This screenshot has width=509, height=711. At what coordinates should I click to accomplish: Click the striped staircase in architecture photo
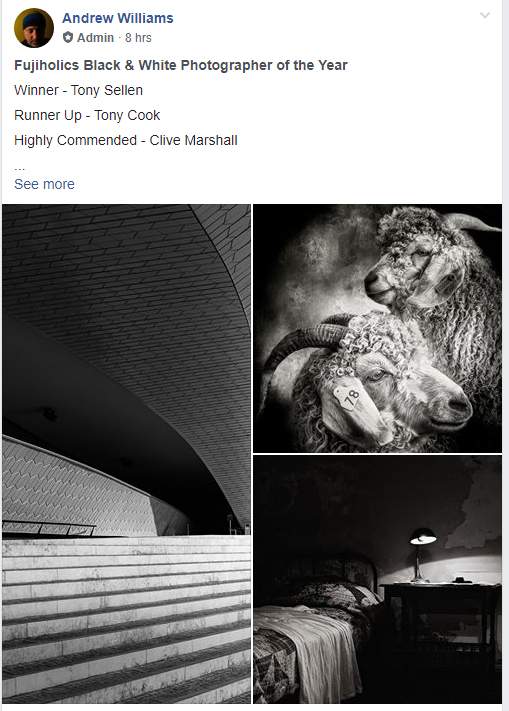[126, 619]
